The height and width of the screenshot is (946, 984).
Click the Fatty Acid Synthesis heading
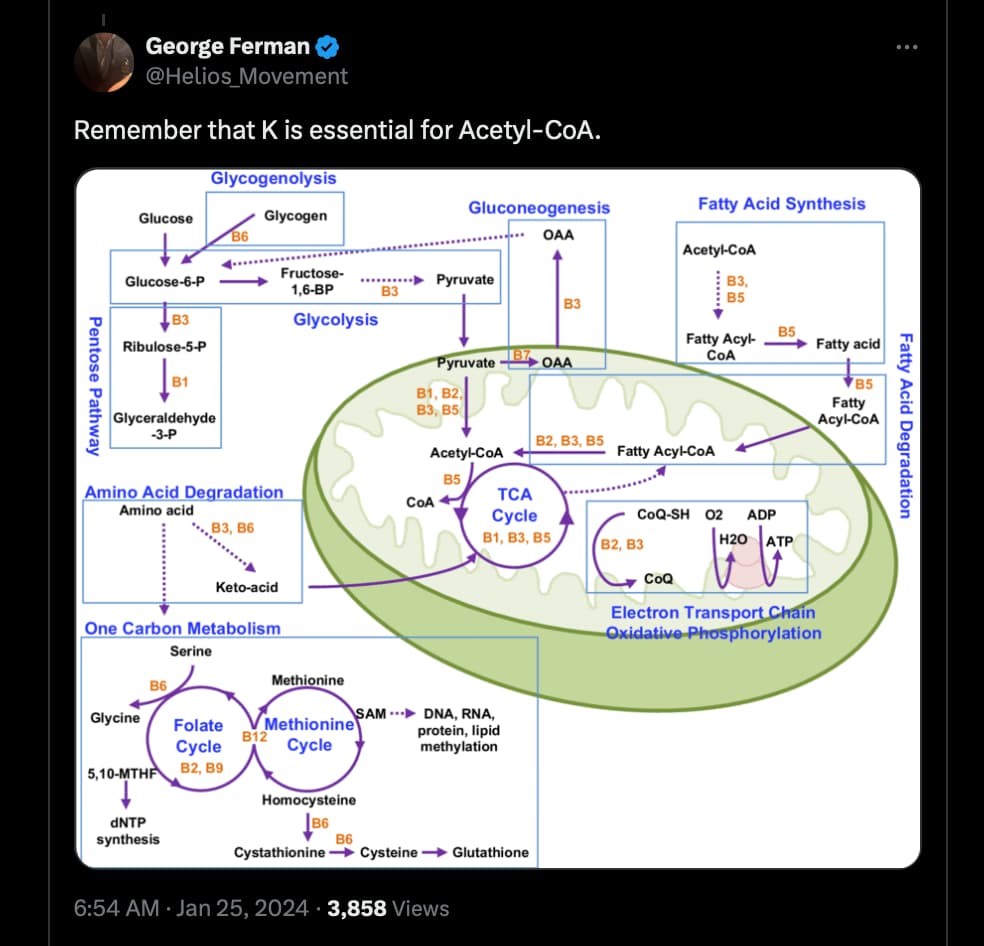tap(781, 204)
